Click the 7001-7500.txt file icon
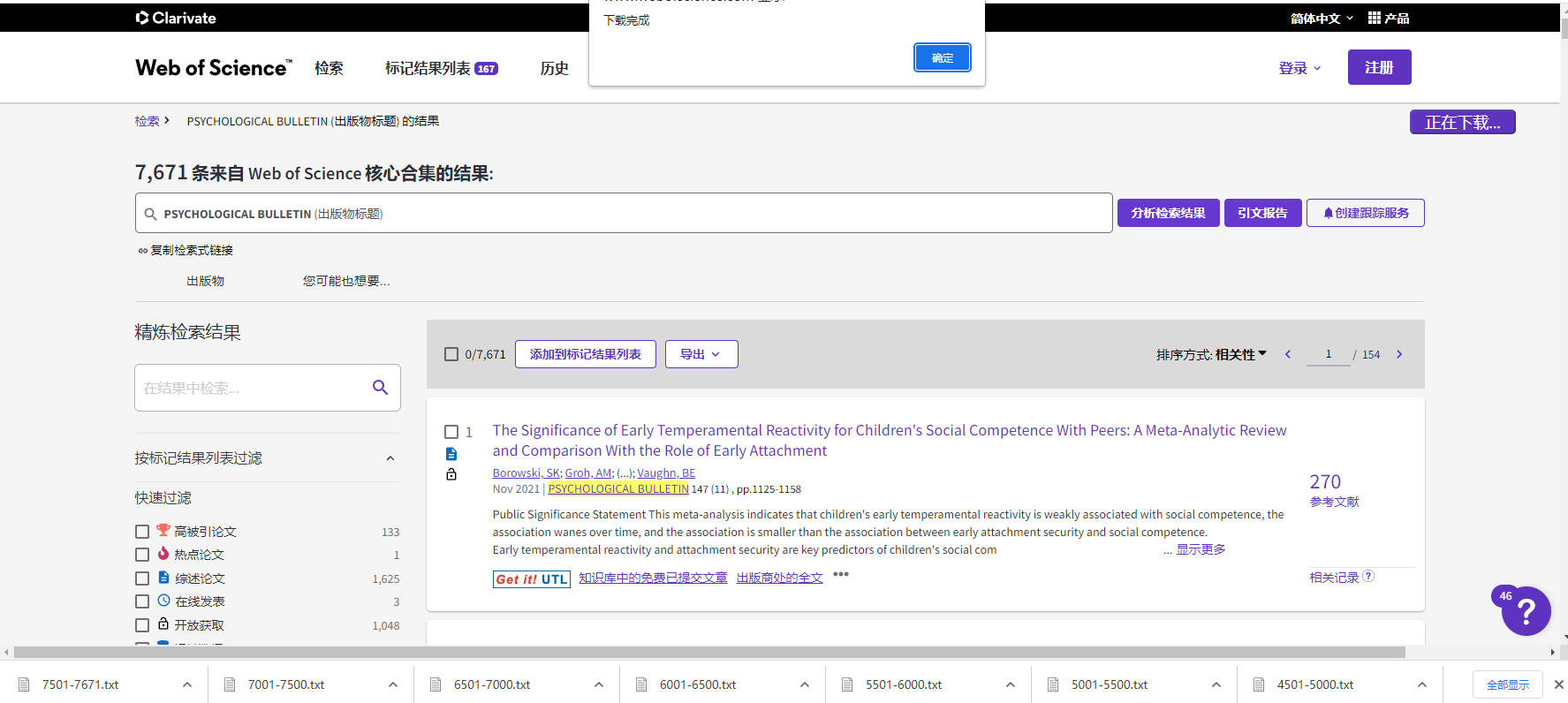Screen dimensions: 1568x703 pyautogui.click(x=230, y=684)
